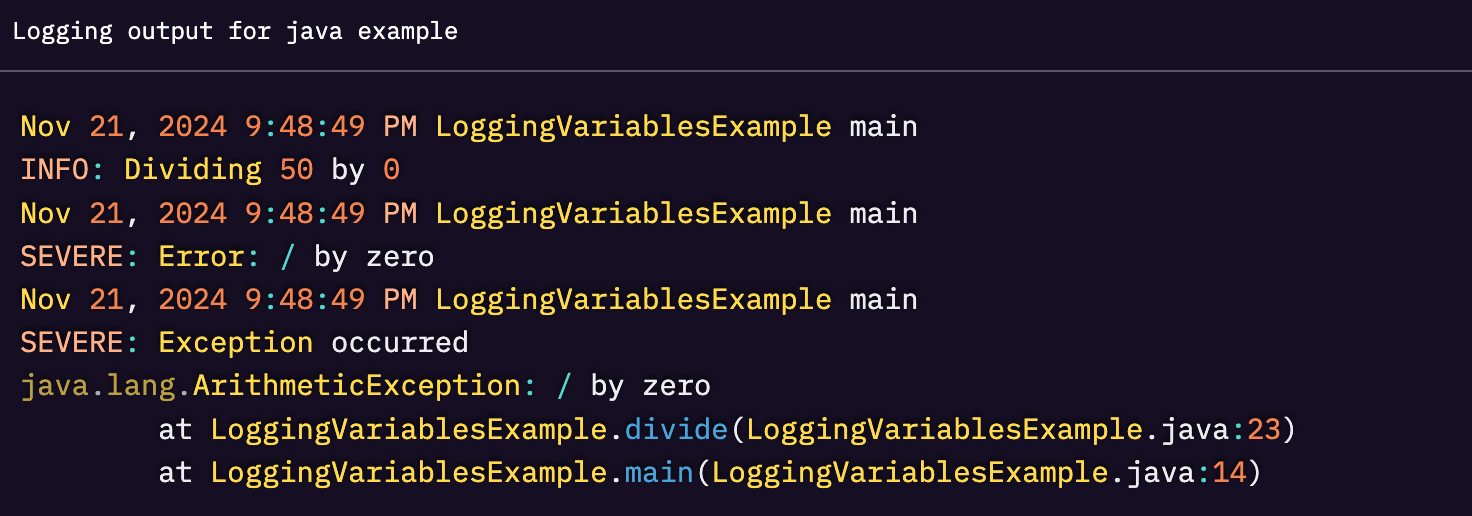
Task: Click "PM" in the last timestamp line
Action: click(x=400, y=300)
